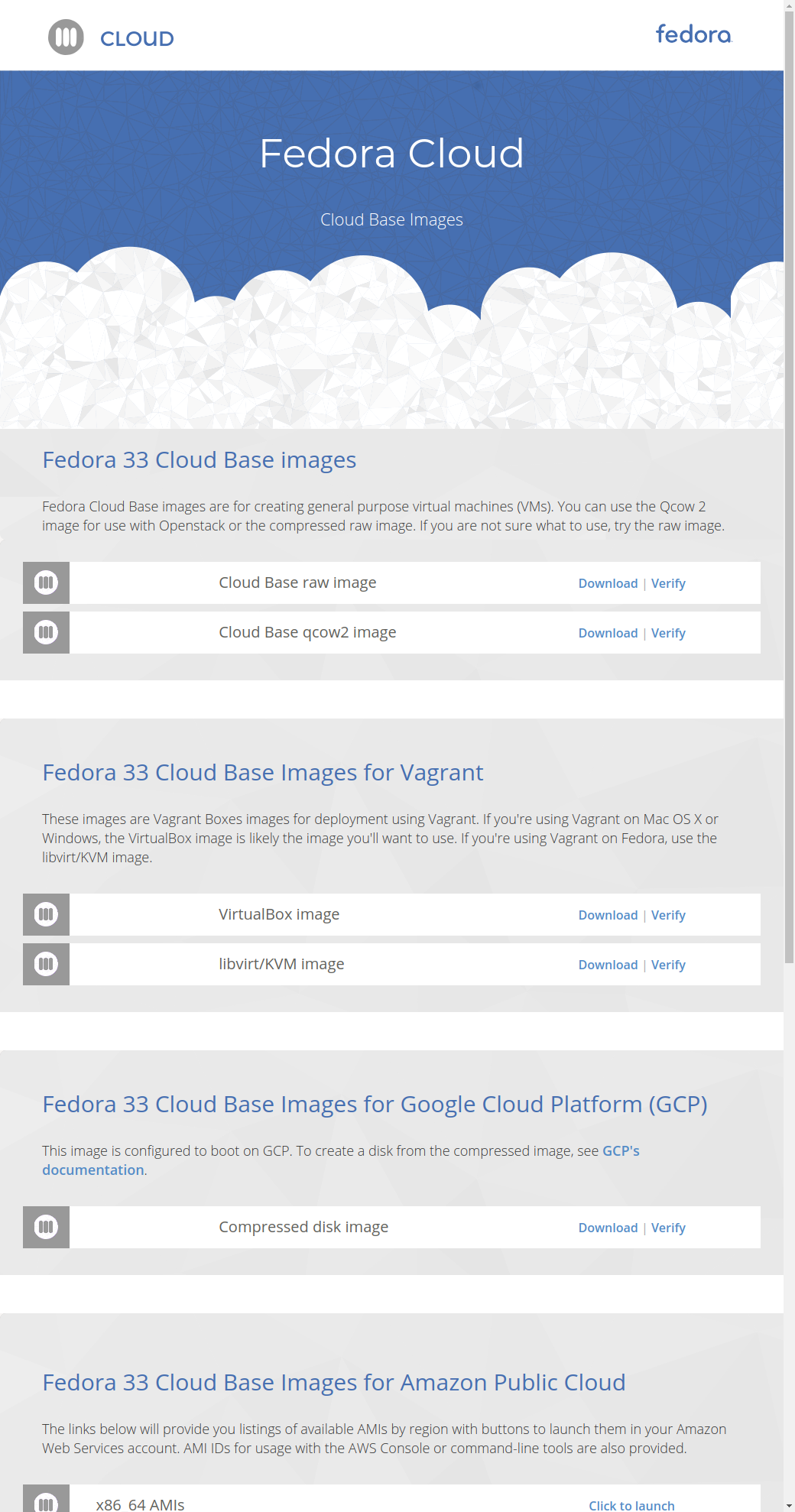Verify the Compressed disk image
The height and width of the screenshot is (1512, 795).
point(668,1228)
